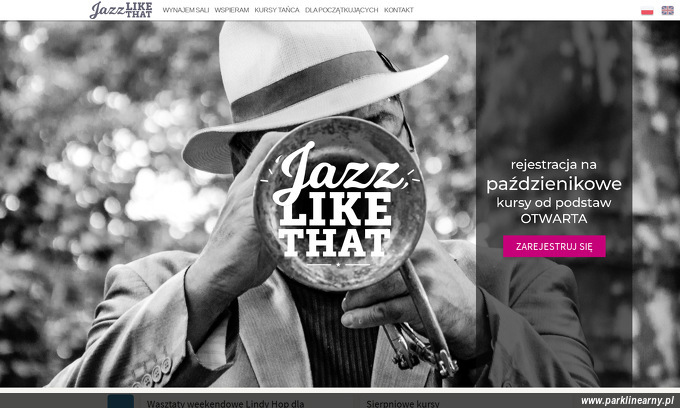The width and height of the screenshot is (680, 408).
Task: Open the Sierpniowe kursy news link
Action: click(402, 404)
